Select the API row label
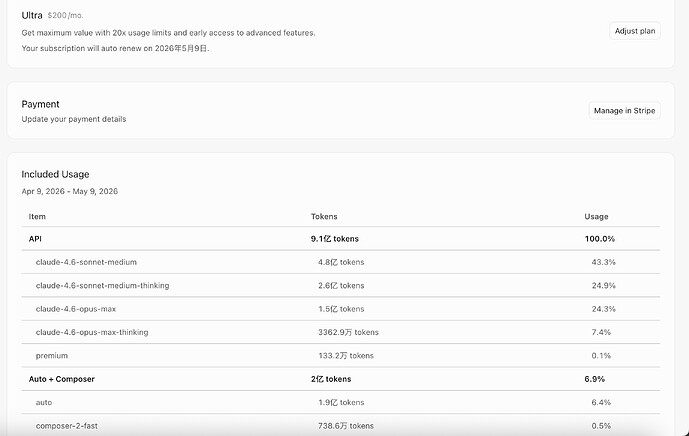The height and width of the screenshot is (436, 689). point(35,239)
